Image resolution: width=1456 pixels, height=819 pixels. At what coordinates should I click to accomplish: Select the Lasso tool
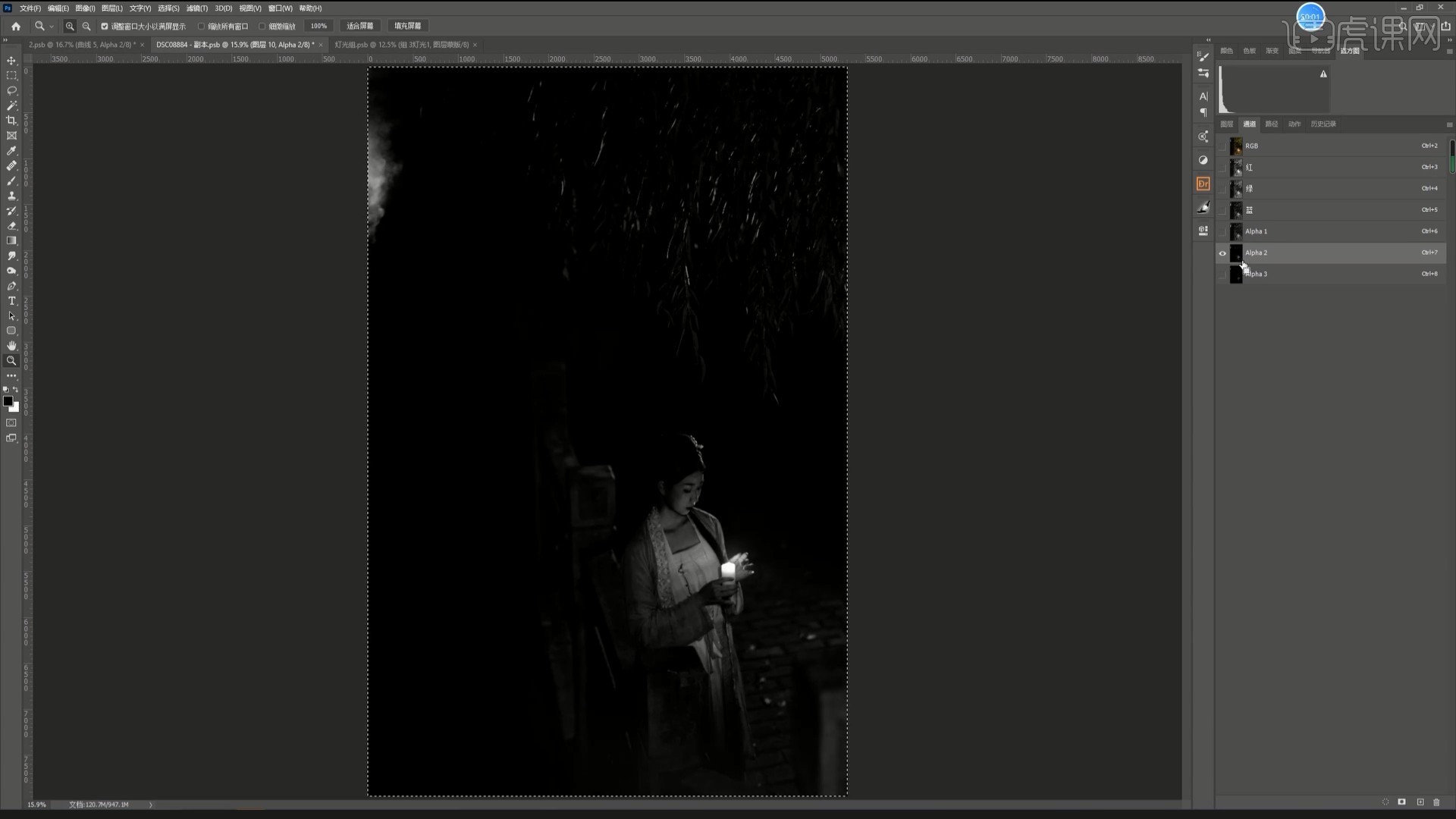(x=11, y=90)
